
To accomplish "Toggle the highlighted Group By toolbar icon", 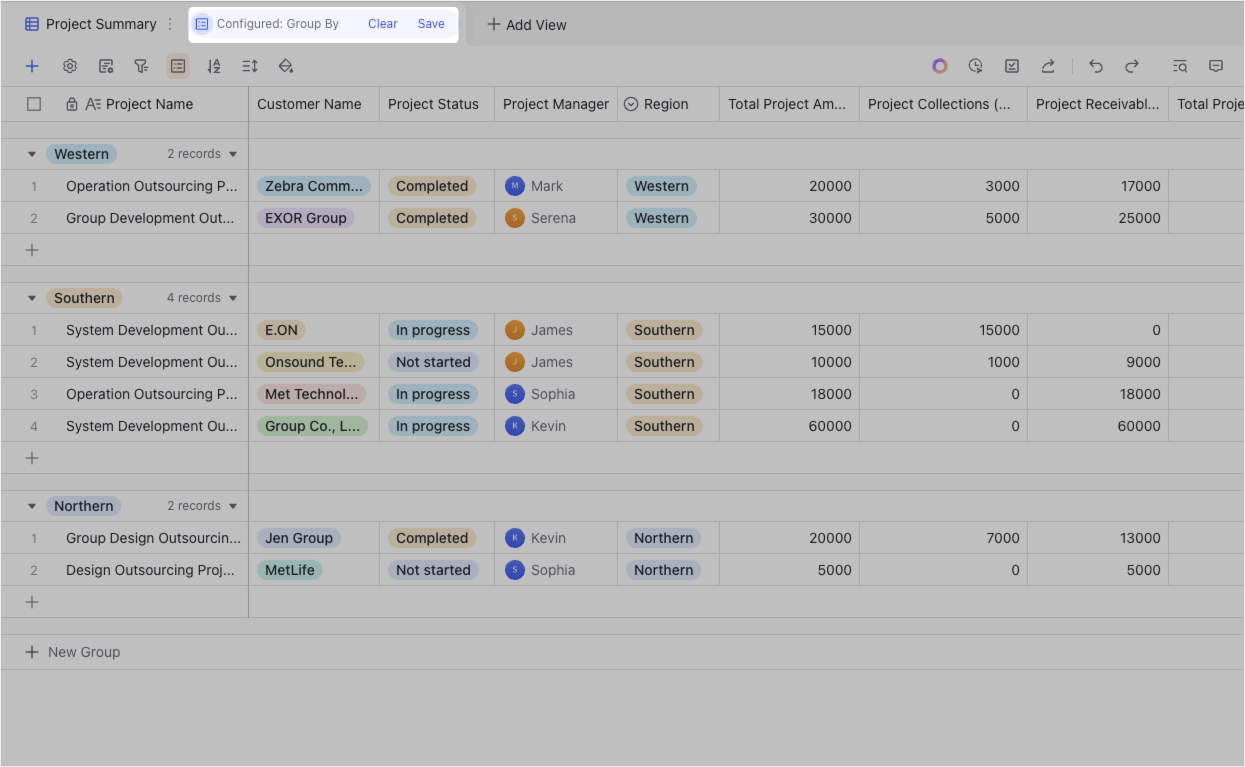I will point(178,66).
